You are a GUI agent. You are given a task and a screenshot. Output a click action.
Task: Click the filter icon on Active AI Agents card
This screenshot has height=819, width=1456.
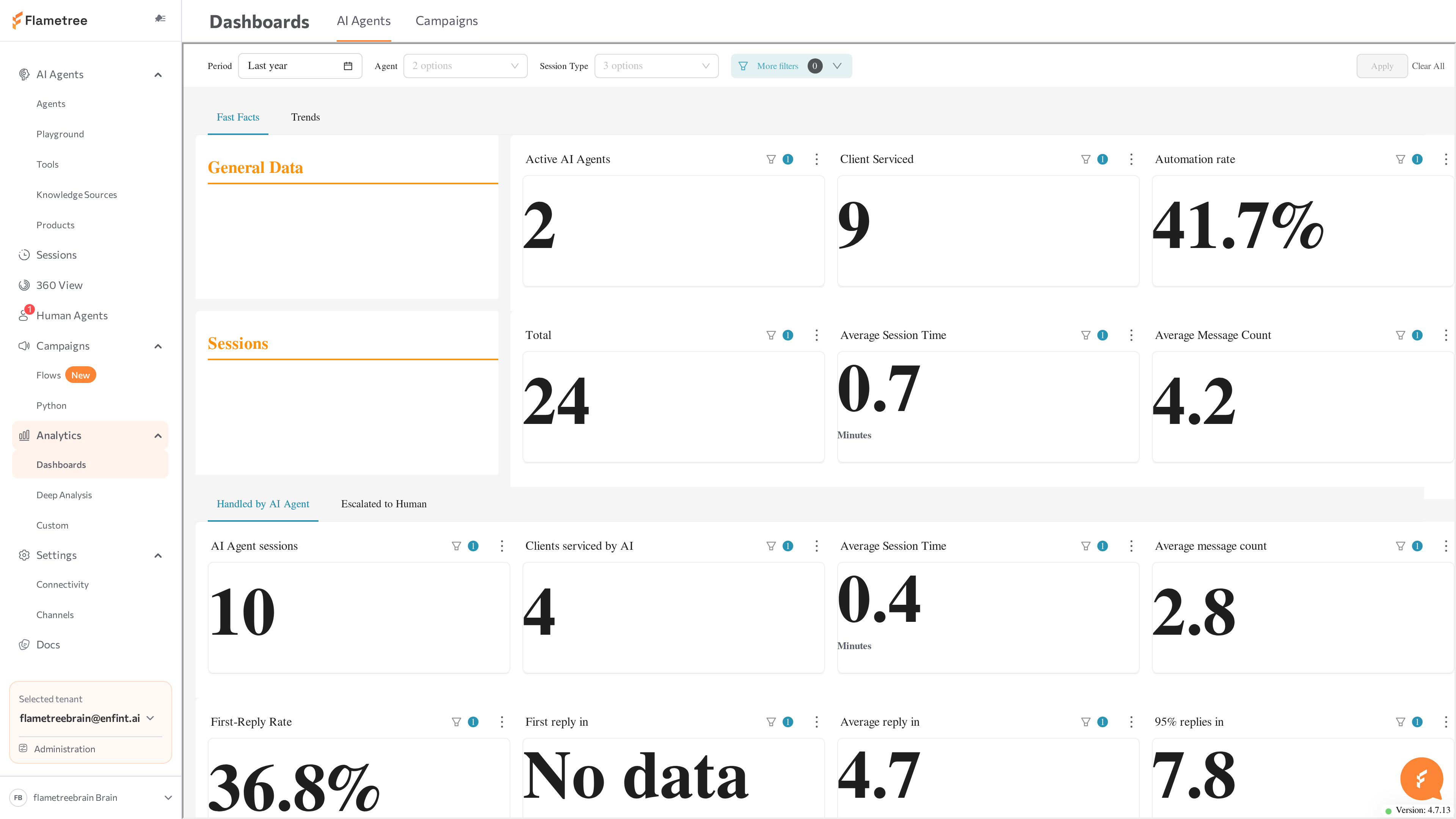771,159
